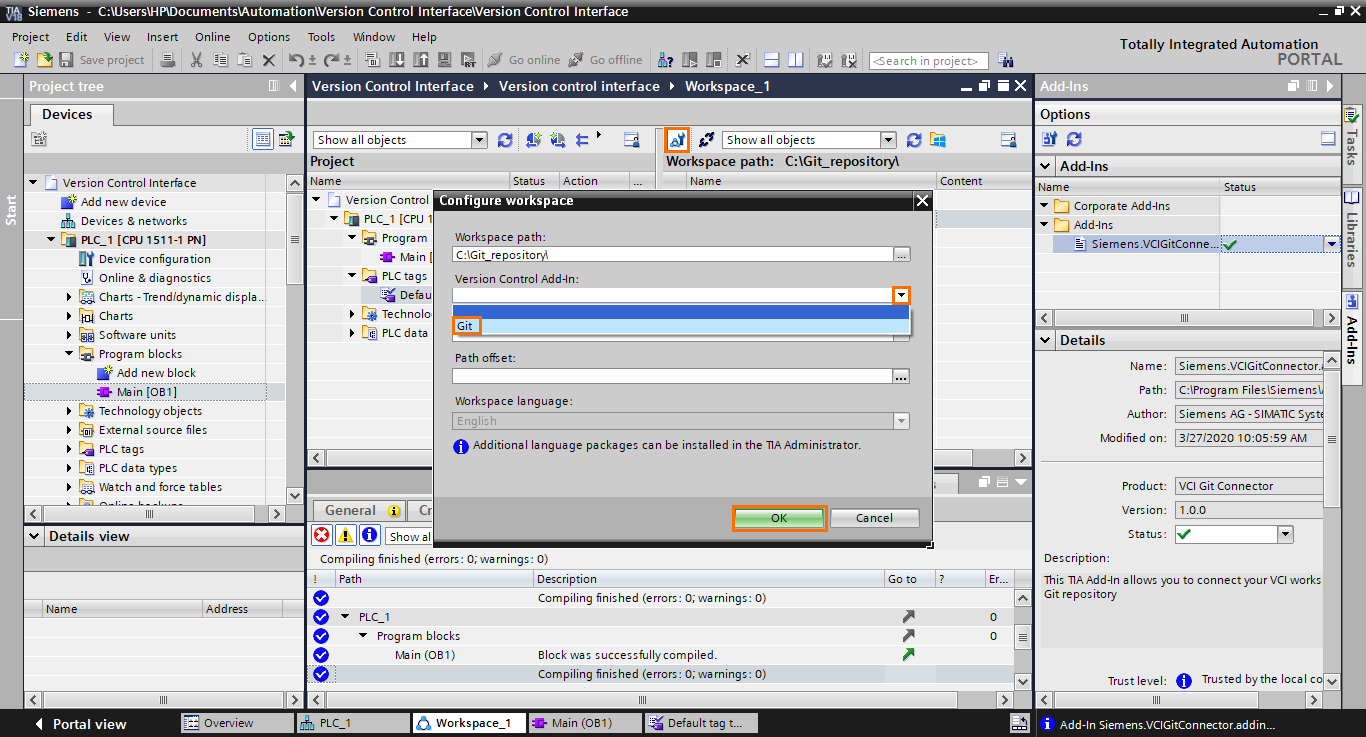Click the Cut icon in the toolbar
1366x737 pixels.
tap(196, 60)
